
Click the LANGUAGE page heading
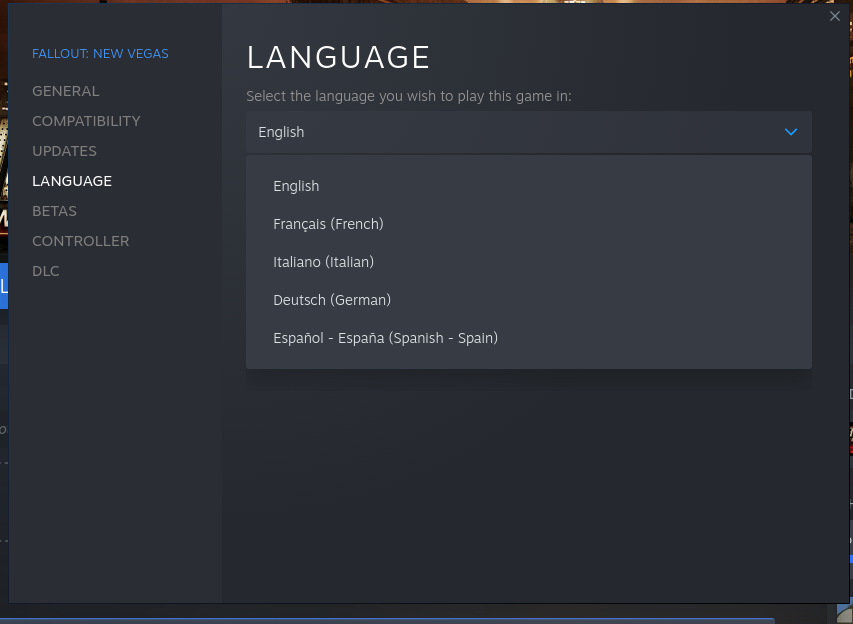tap(338, 58)
